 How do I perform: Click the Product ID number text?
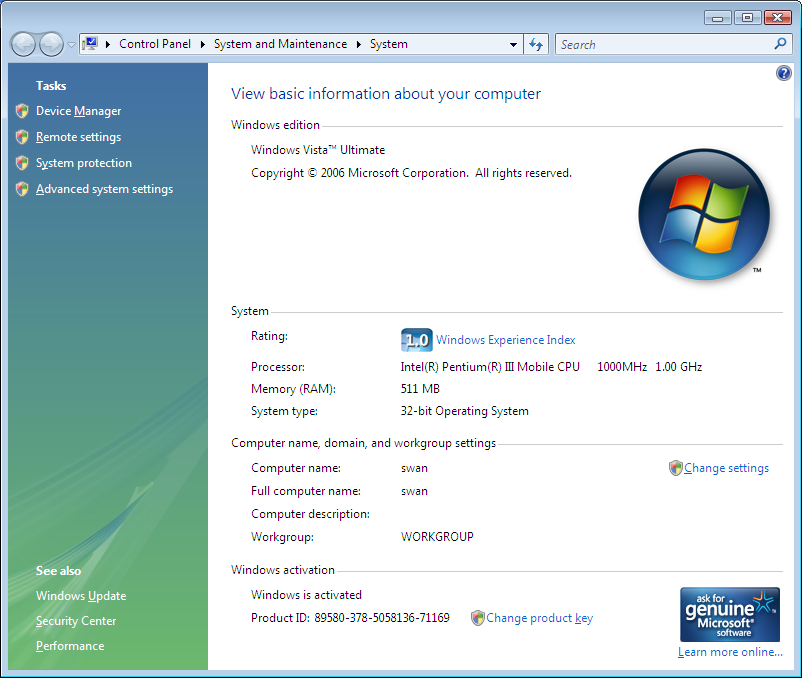point(382,618)
